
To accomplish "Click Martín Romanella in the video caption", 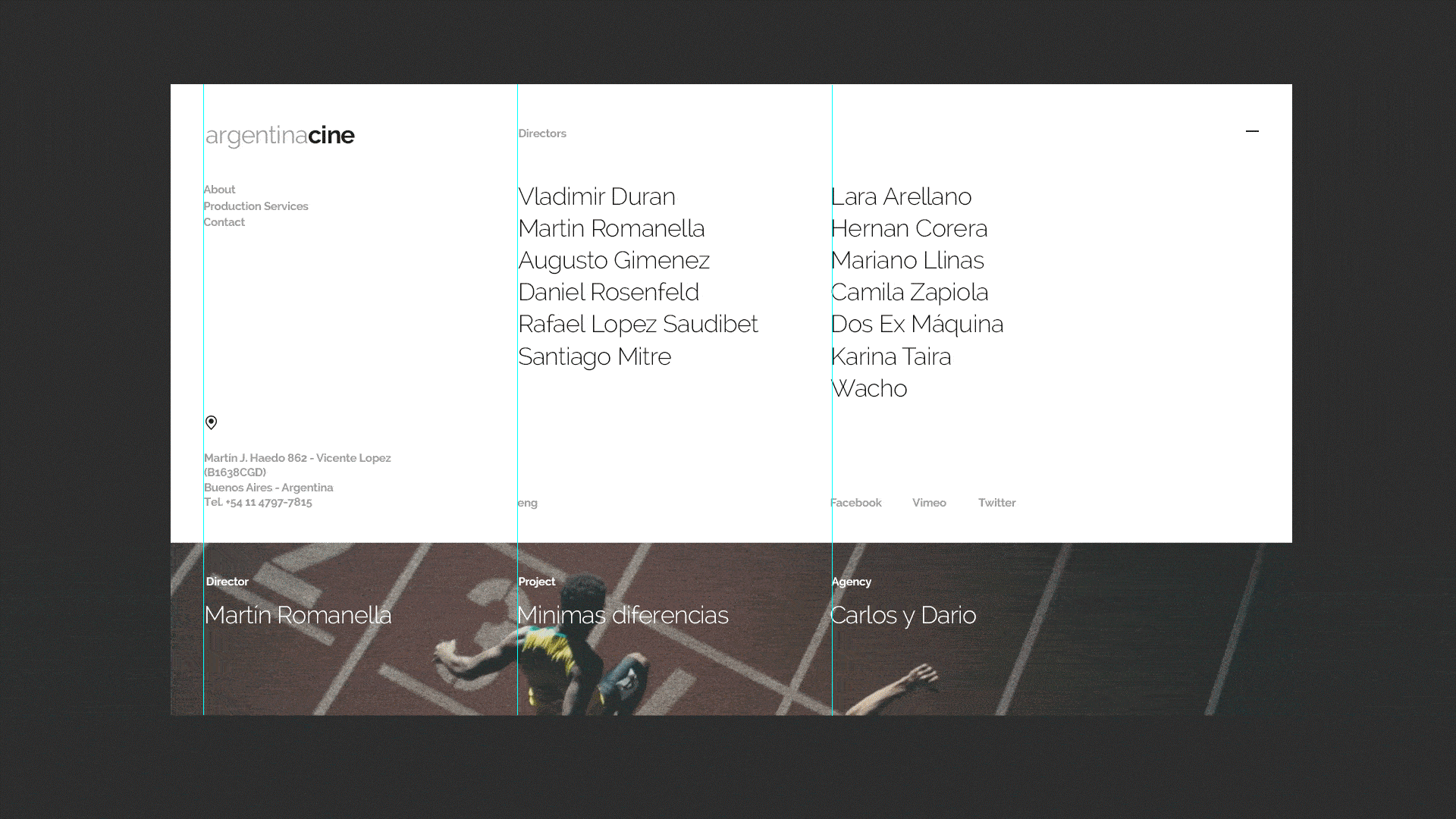I will click(298, 615).
